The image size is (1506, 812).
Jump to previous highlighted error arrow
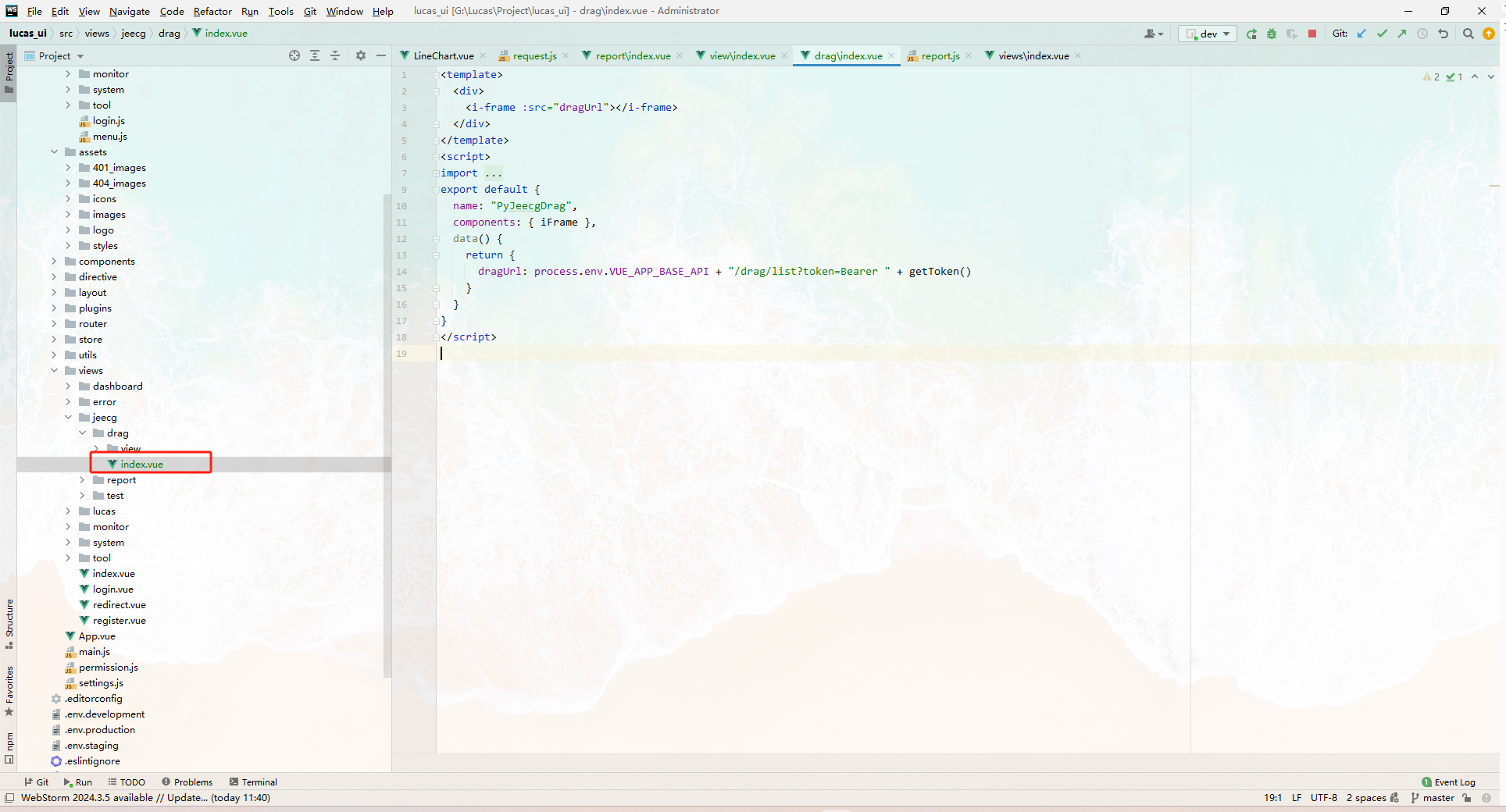tap(1475, 77)
